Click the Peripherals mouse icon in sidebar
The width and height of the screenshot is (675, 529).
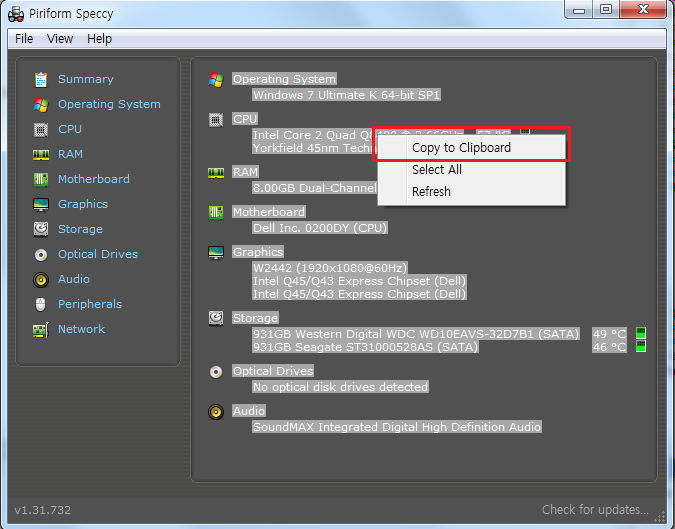(x=40, y=304)
